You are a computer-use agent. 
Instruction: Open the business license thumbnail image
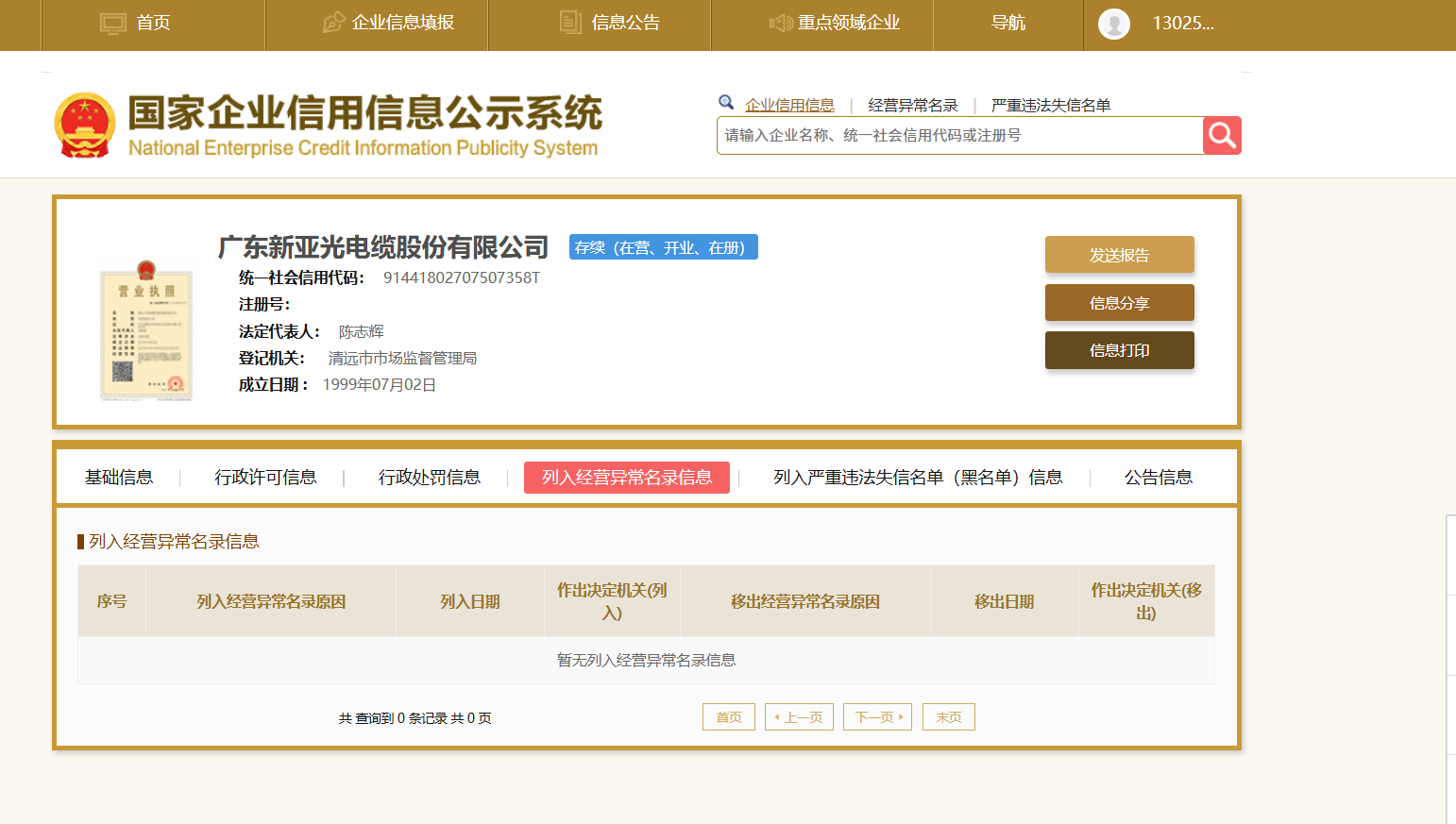tap(146, 330)
